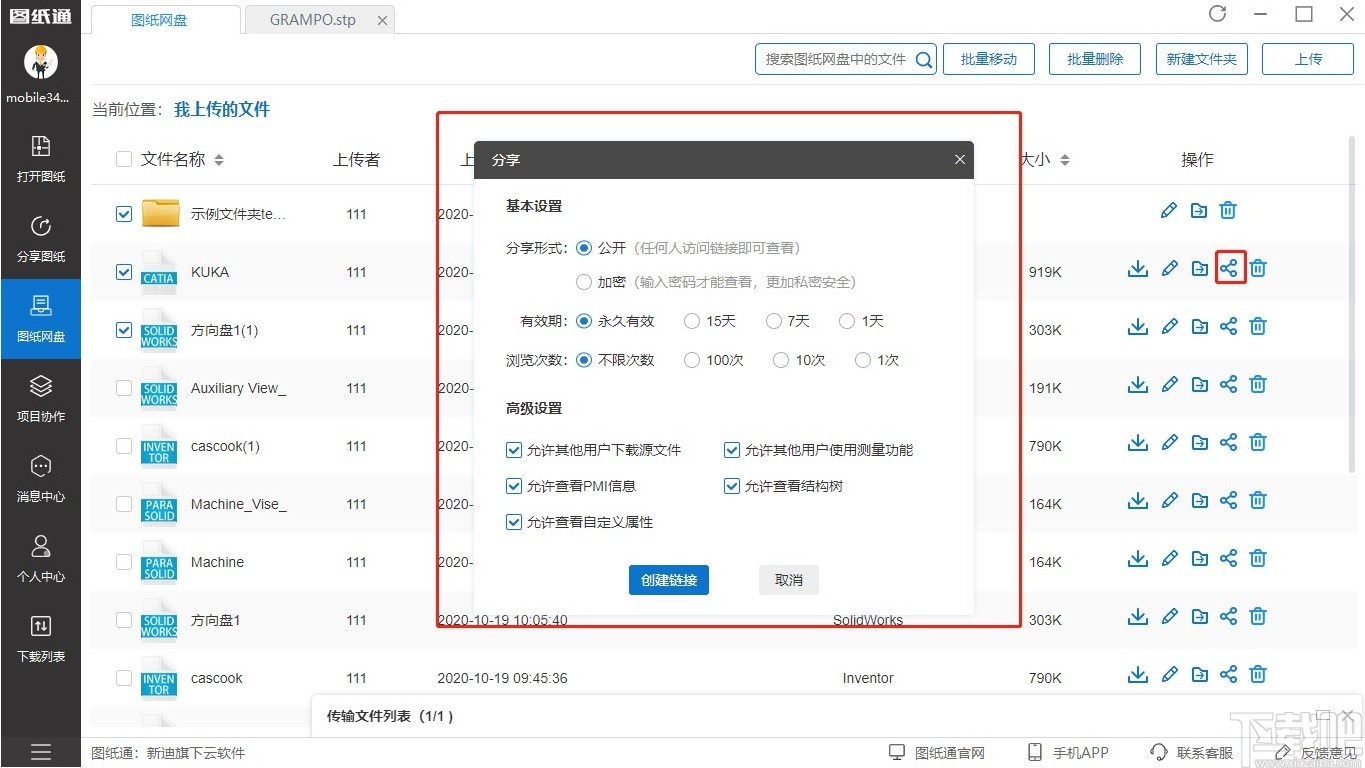The height and width of the screenshot is (768, 1365).
Task: Refresh the page with the reload icon
Action: pos(1217,14)
